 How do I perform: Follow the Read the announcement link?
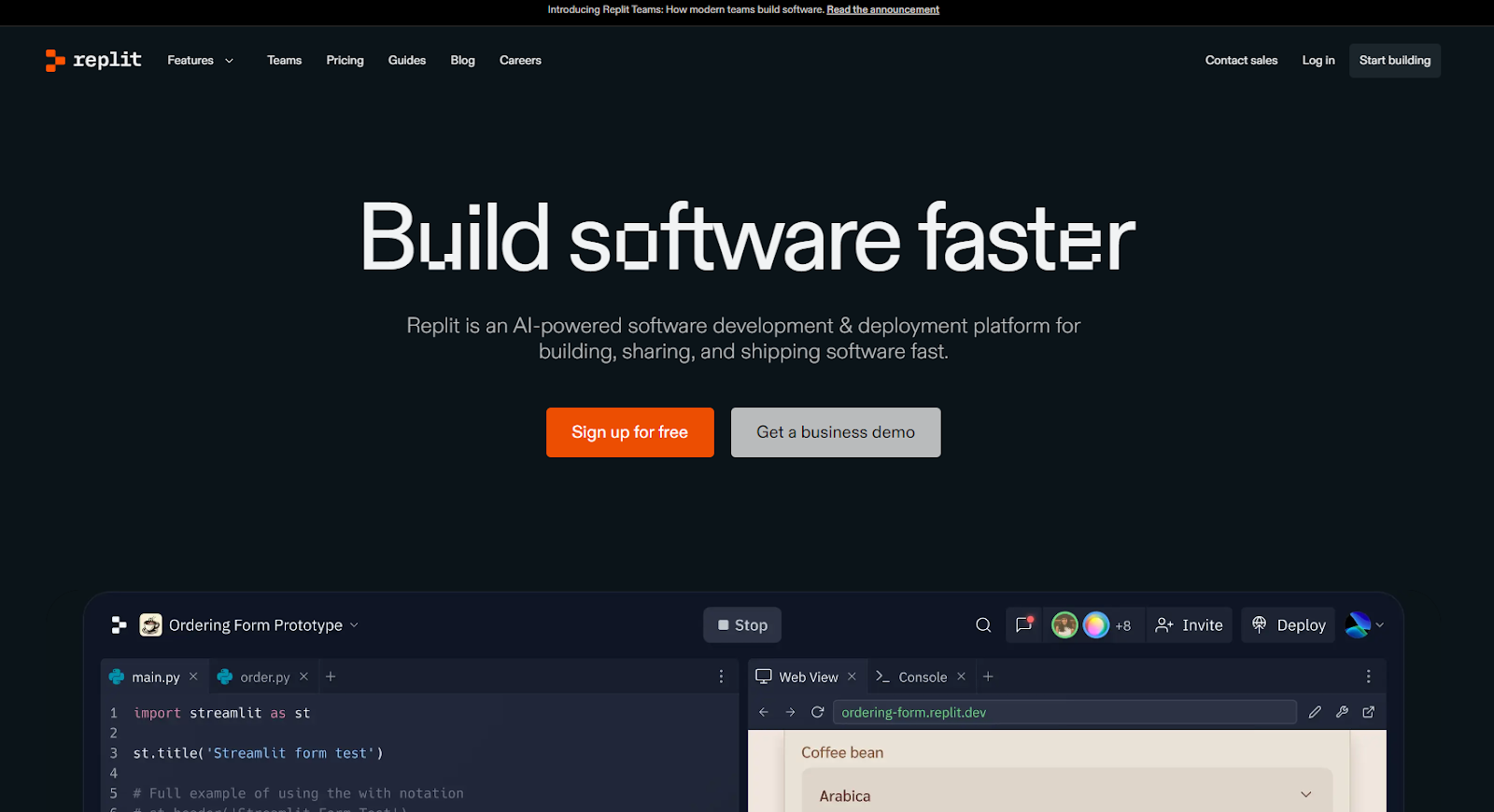pos(882,9)
